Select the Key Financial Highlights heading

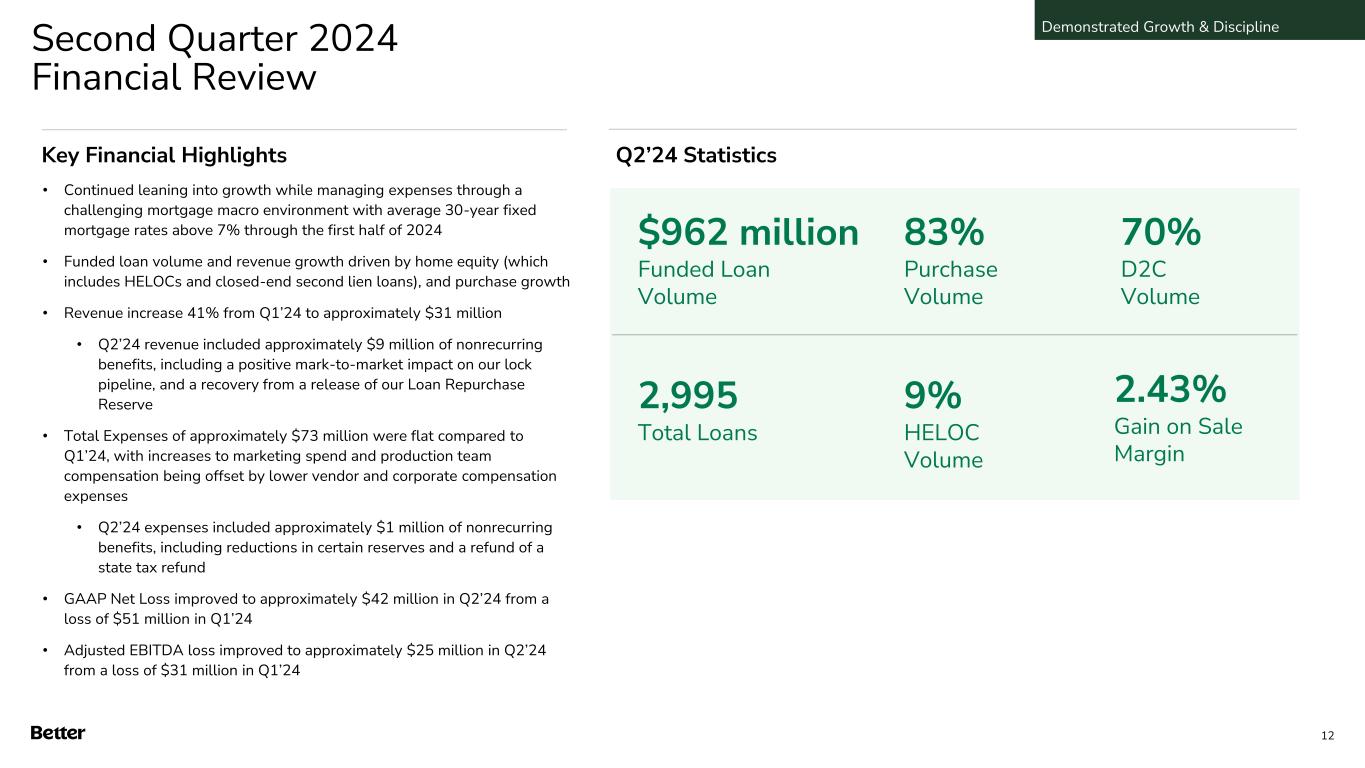click(x=164, y=156)
